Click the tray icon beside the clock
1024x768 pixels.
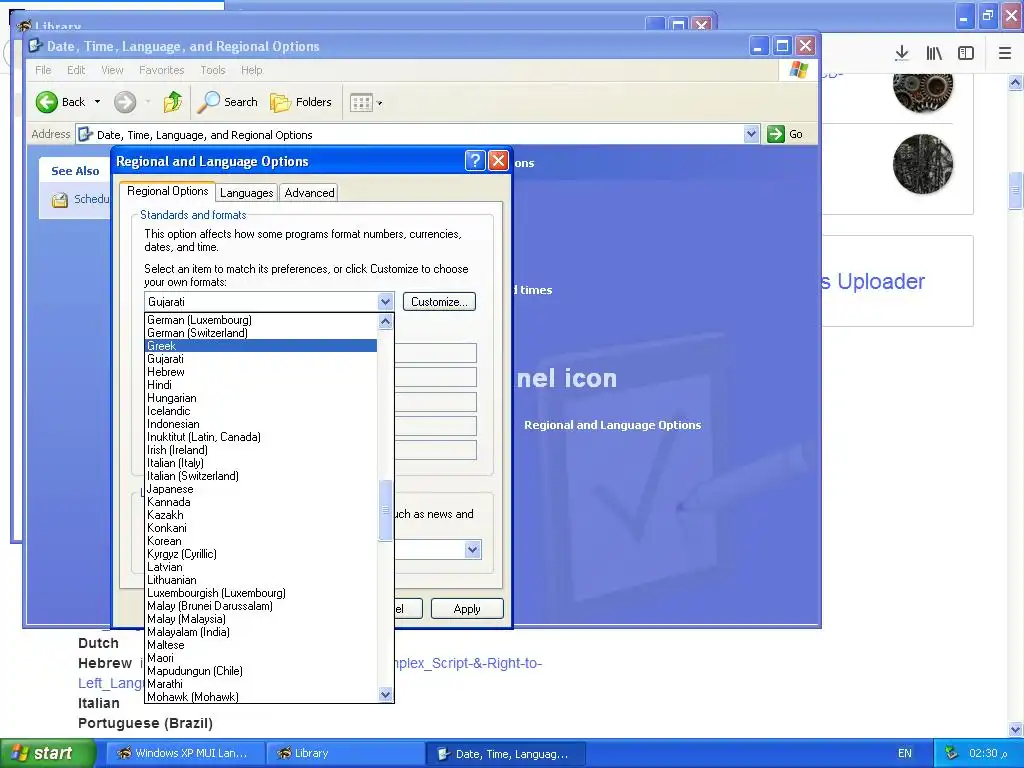tap(952, 753)
